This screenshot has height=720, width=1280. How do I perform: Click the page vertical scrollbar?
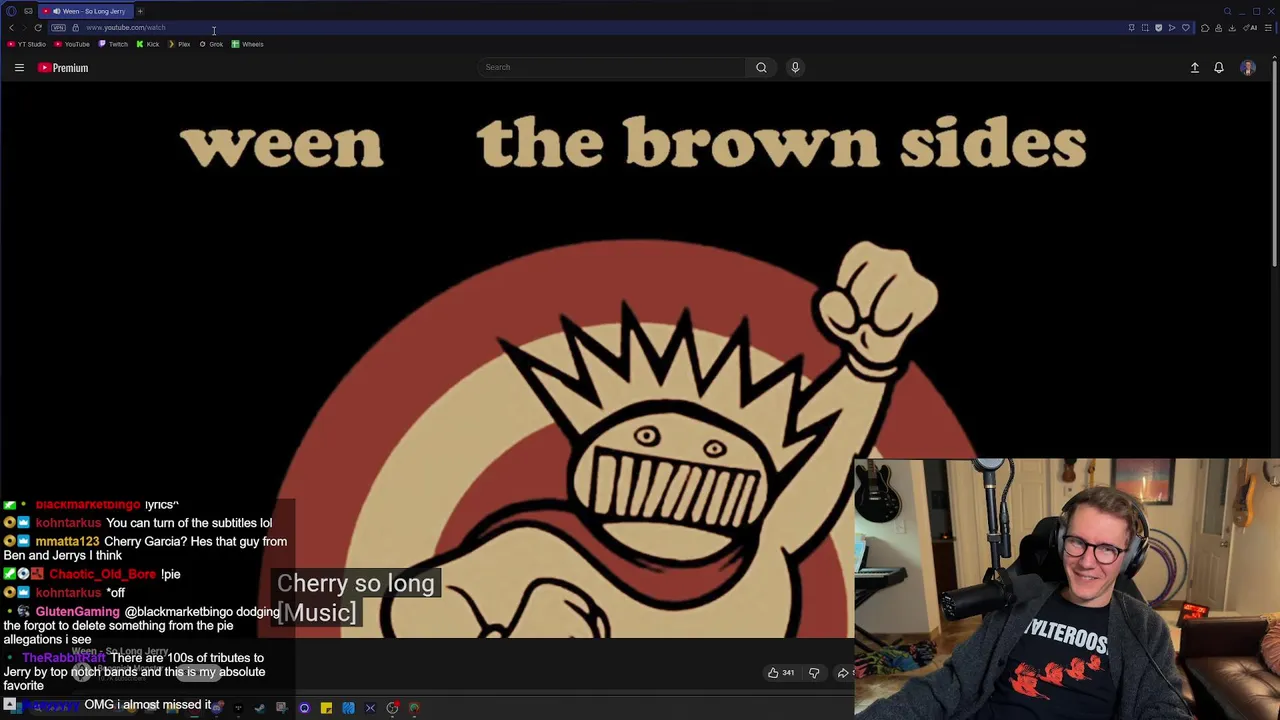pos(1275,165)
